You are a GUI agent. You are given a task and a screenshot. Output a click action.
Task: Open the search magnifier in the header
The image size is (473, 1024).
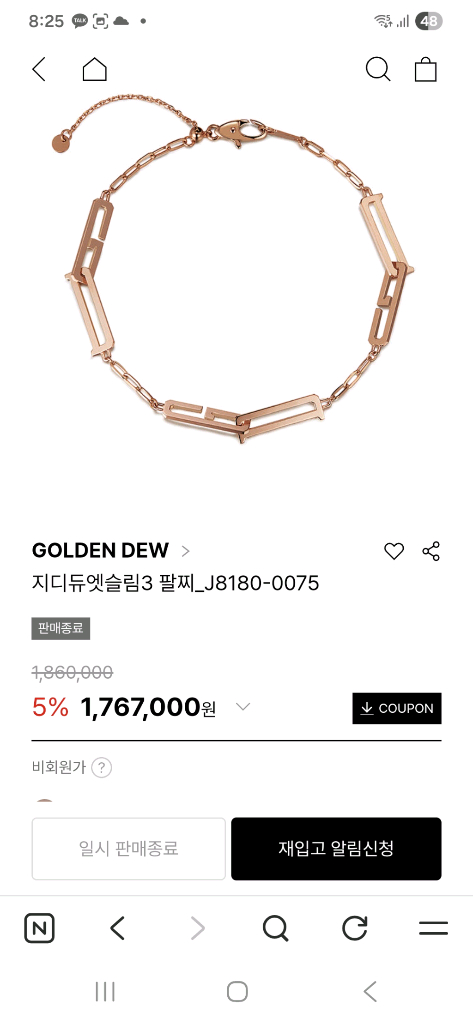tap(378, 69)
